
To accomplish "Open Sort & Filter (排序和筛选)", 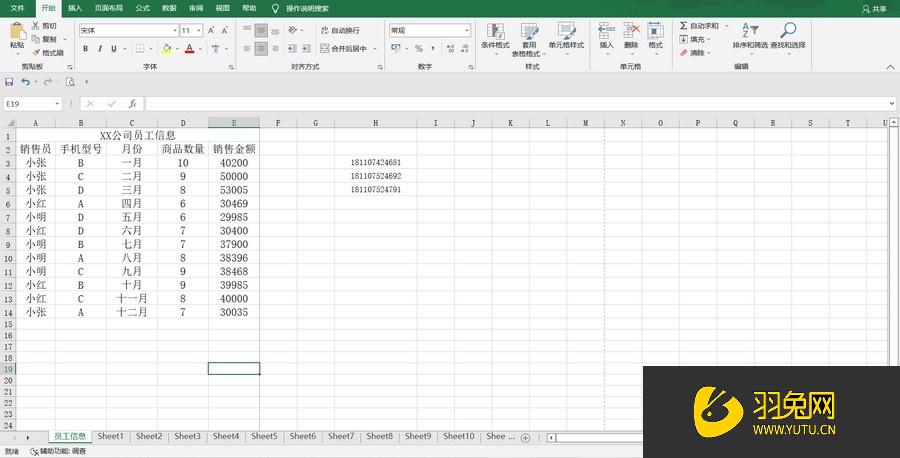I will point(749,36).
